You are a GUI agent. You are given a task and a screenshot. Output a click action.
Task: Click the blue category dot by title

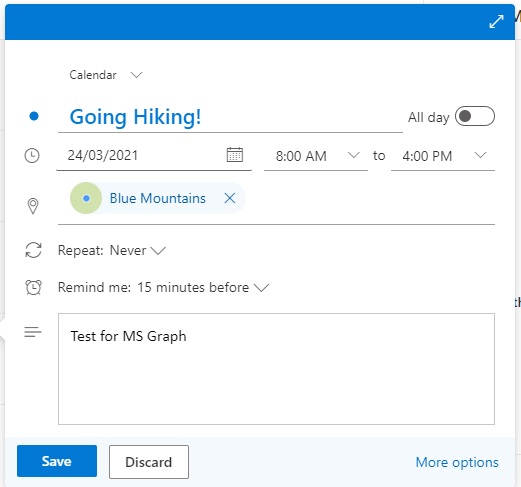[34, 116]
